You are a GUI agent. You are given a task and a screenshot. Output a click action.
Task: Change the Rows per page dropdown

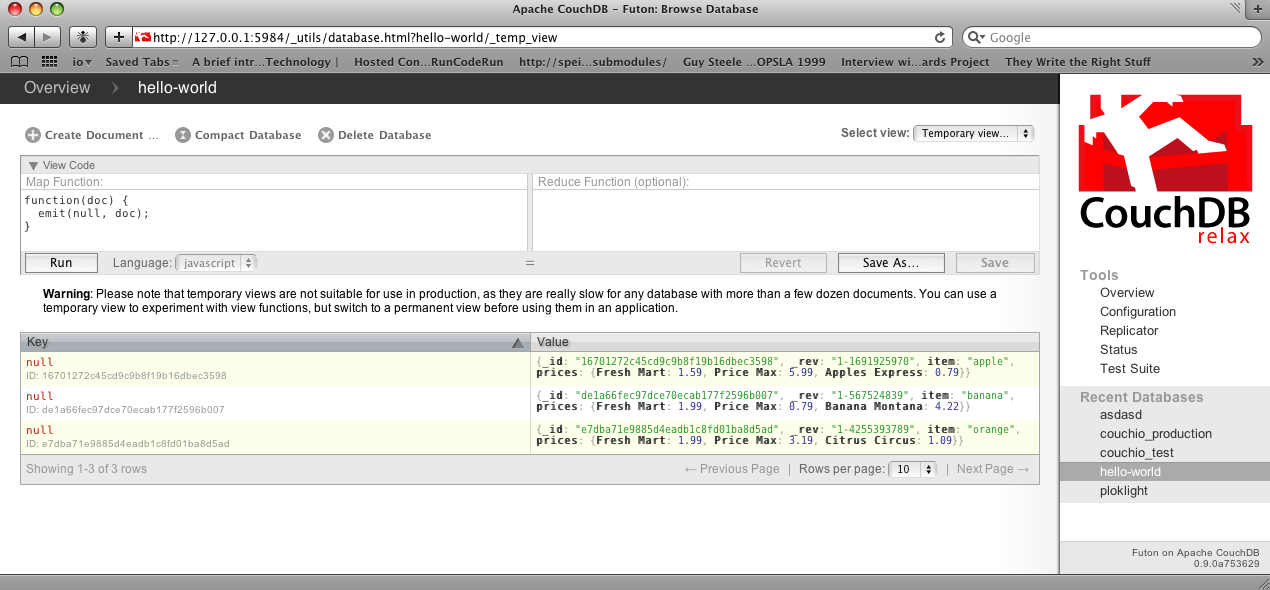(914, 469)
